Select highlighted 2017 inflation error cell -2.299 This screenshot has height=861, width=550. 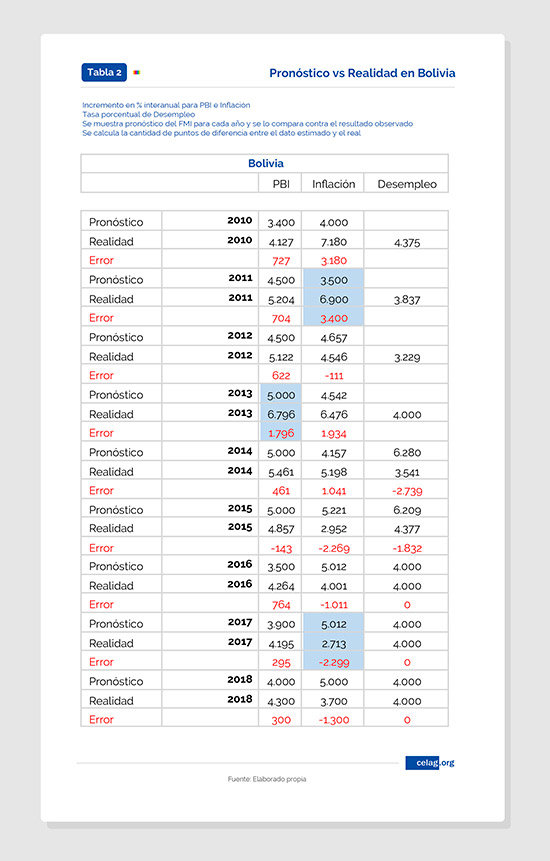click(334, 662)
